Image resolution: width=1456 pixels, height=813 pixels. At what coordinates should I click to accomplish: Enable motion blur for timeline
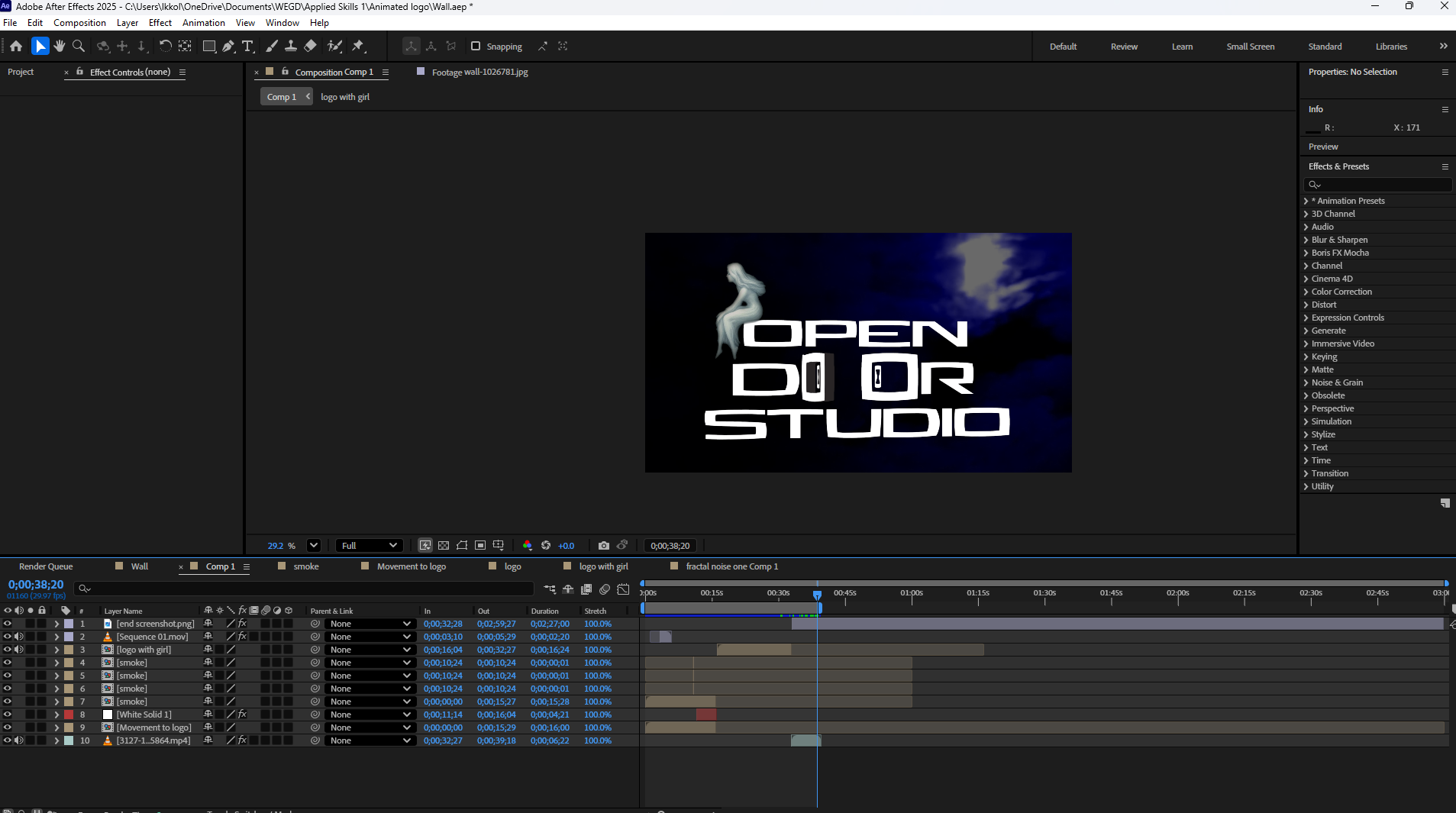click(605, 589)
